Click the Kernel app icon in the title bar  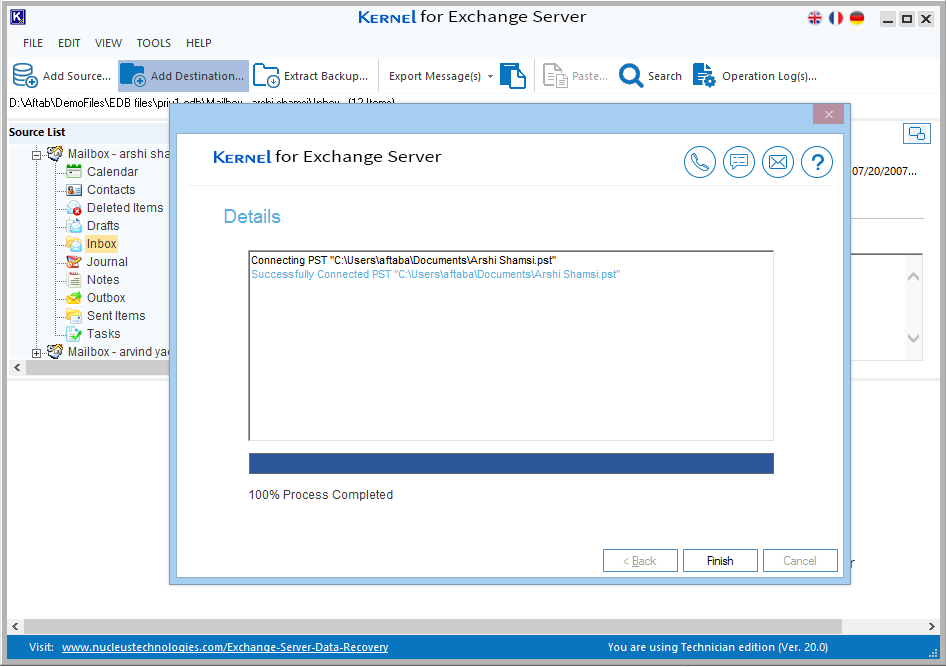click(18, 17)
